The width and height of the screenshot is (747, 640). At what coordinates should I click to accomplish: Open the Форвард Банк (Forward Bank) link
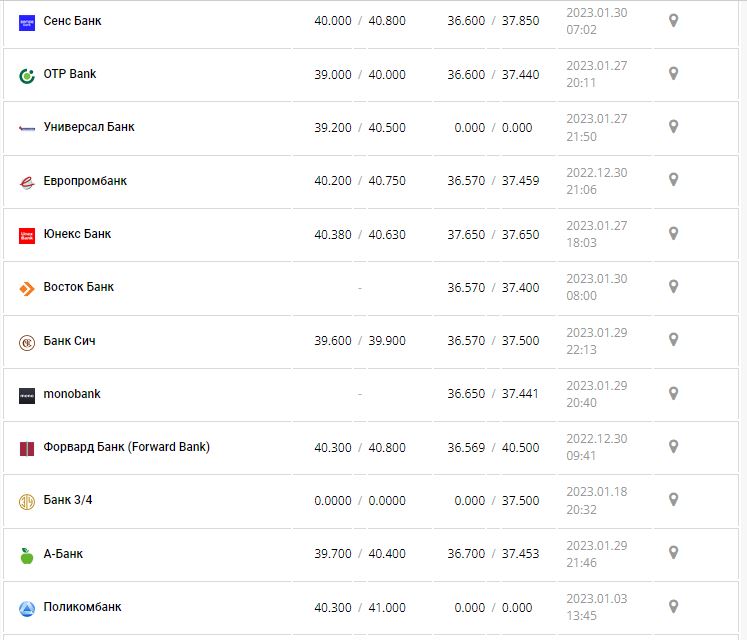coord(127,447)
